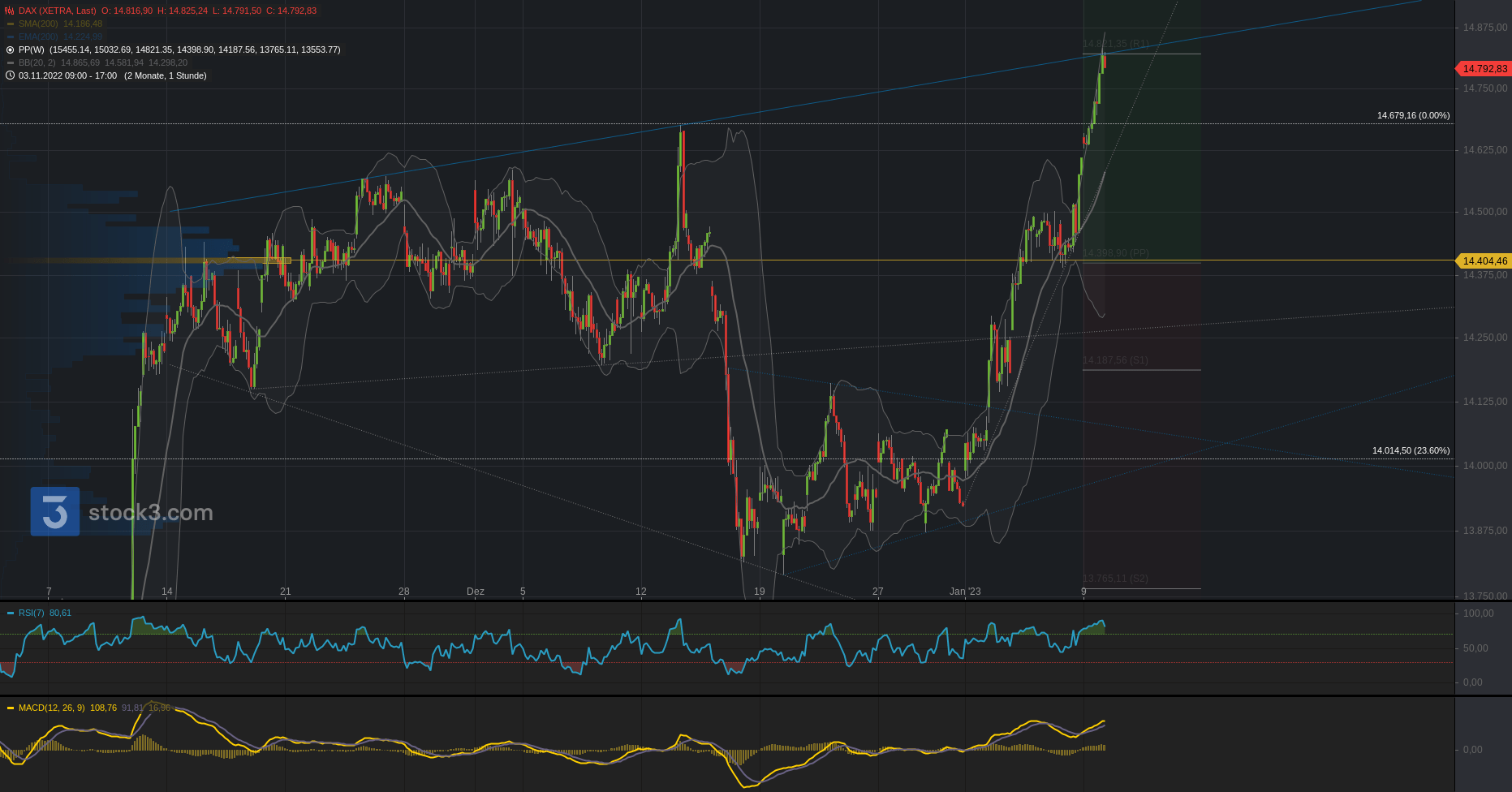Click the RSI(7) legend line marker

pos(11,613)
